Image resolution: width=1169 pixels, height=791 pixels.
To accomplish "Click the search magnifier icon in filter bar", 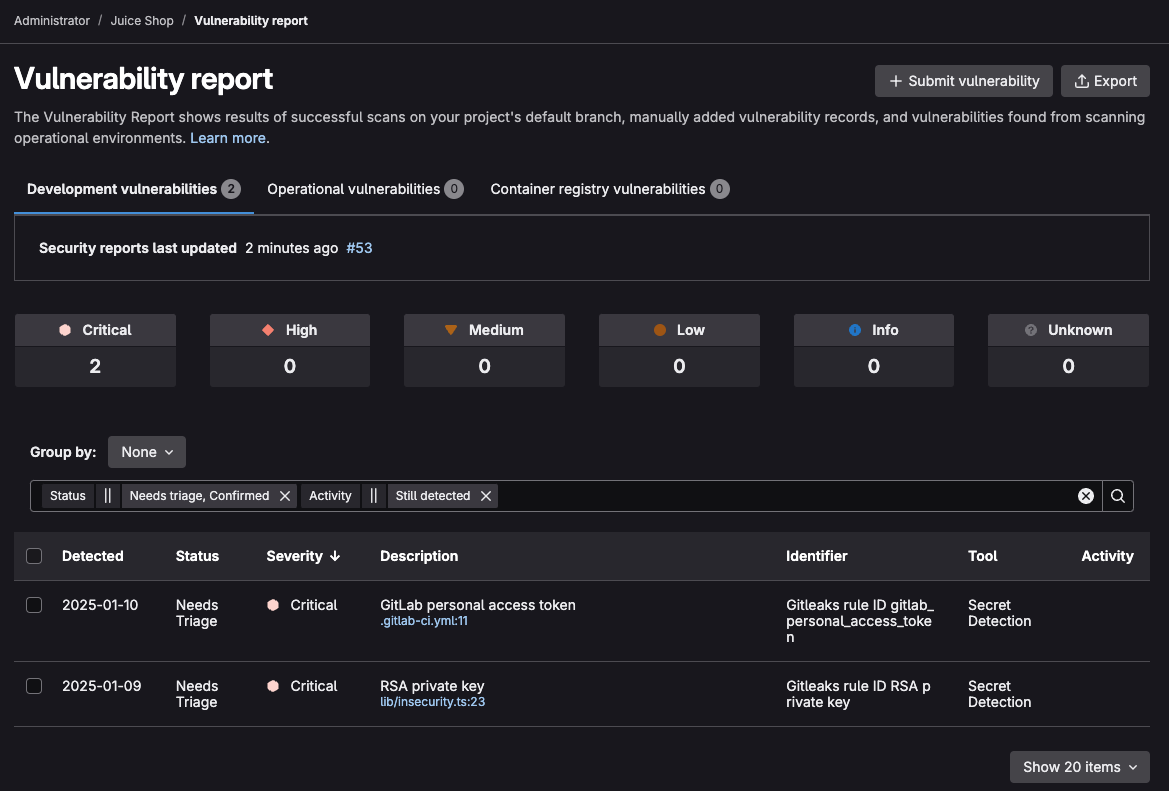I will coord(1117,495).
